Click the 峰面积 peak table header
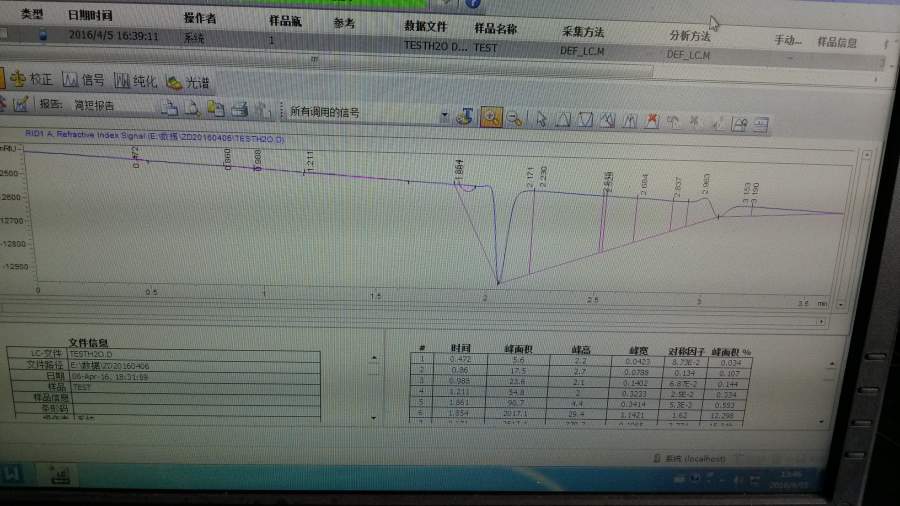This screenshot has width=900, height=506. [x=518, y=349]
